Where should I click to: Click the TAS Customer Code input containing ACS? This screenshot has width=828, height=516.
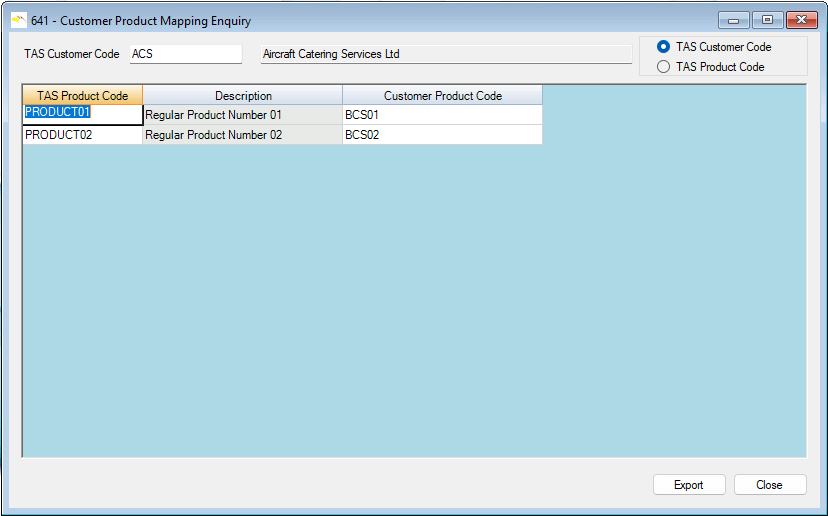point(185,54)
